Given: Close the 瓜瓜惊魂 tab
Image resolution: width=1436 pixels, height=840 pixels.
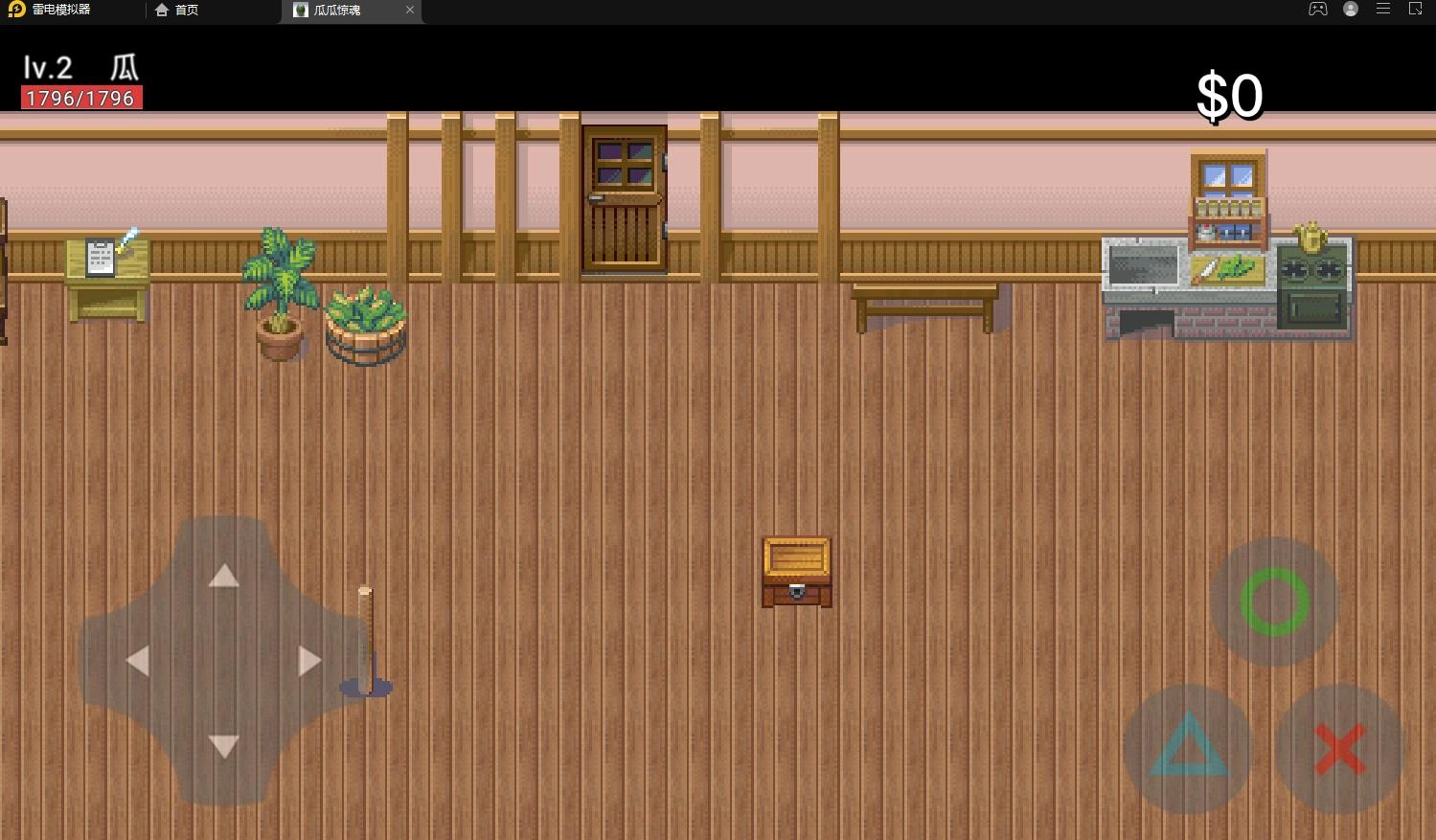Looking at the screenshot, I should 410,11.
